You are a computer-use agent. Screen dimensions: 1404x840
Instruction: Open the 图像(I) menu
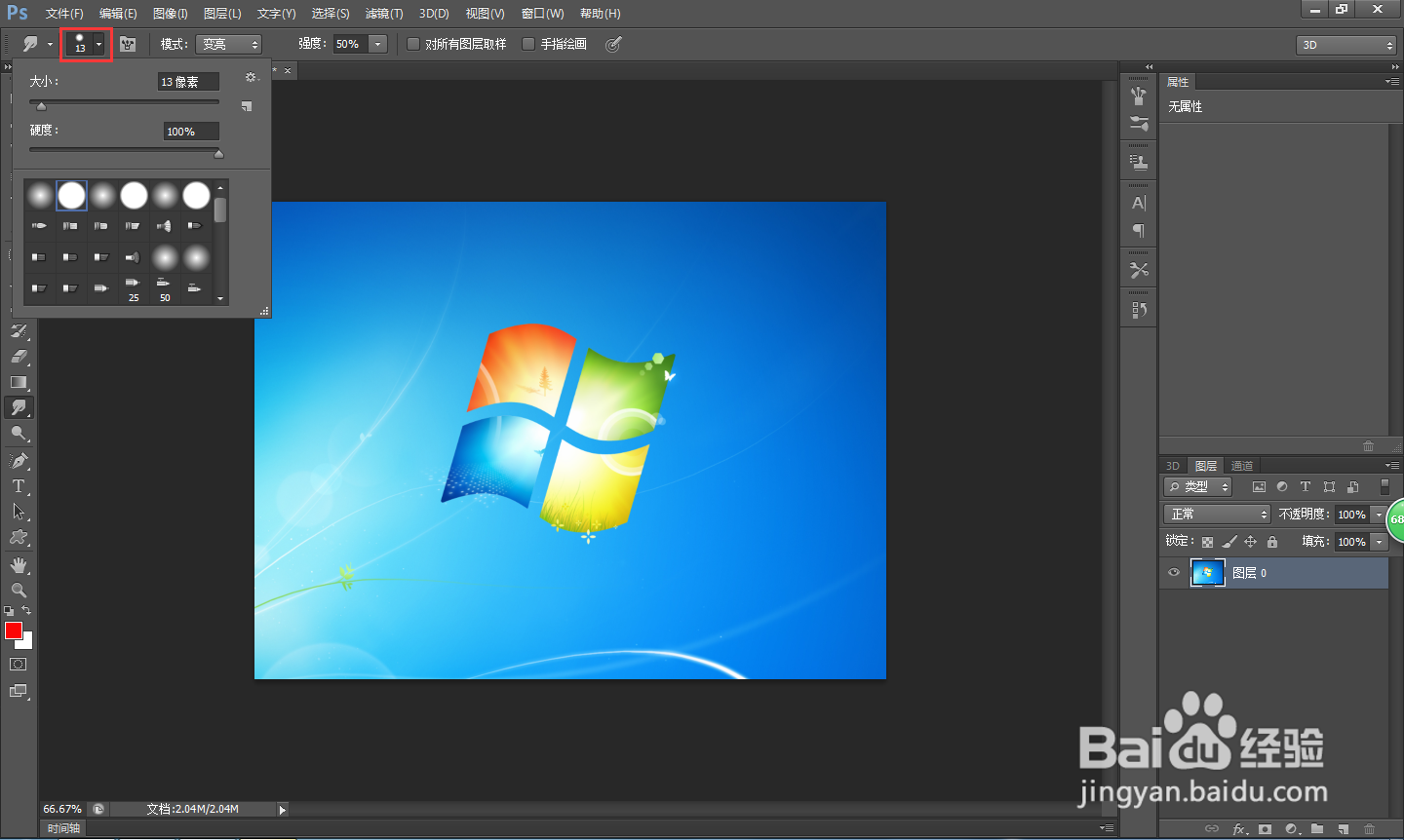point(171,14)
